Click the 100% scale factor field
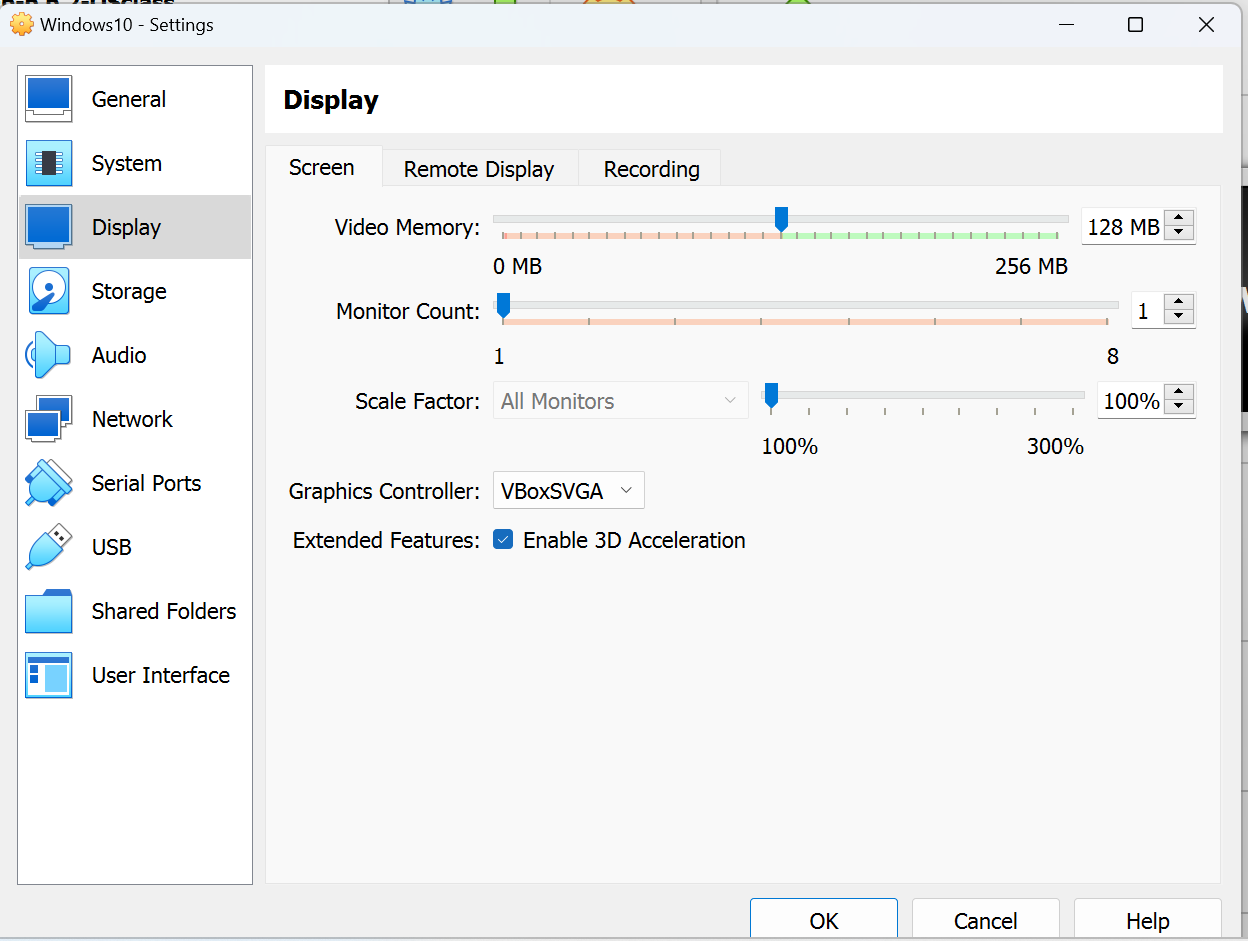 click(1132, 401)
